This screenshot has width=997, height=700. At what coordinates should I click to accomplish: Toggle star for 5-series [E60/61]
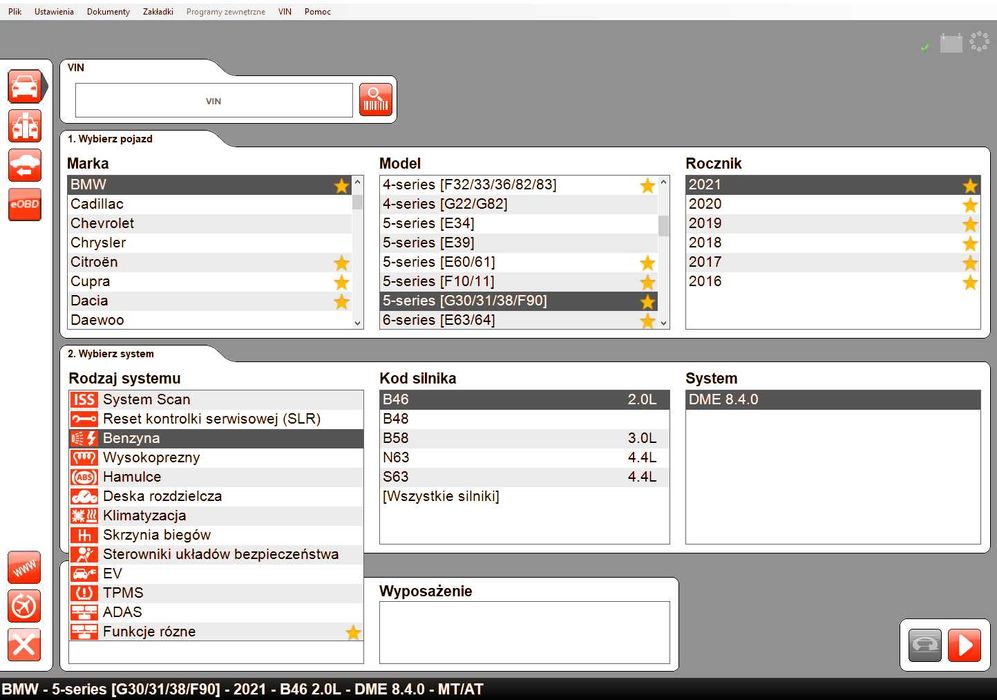click(x=647, y=263)
